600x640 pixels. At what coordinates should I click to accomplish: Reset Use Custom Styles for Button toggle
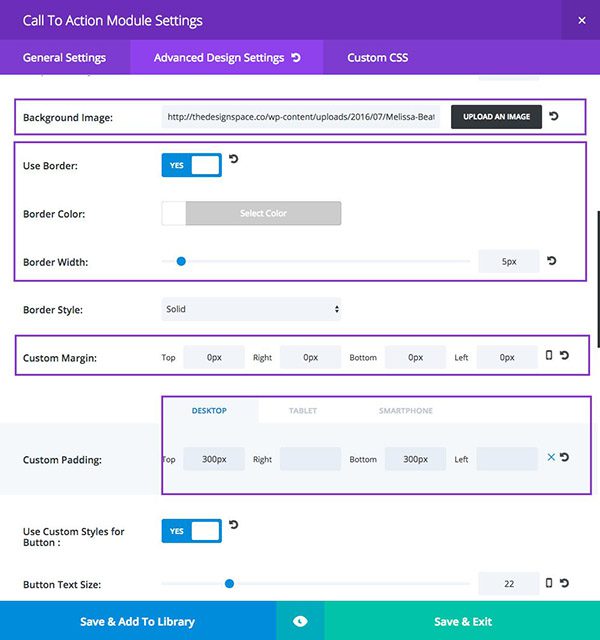[x=233, y=524]
